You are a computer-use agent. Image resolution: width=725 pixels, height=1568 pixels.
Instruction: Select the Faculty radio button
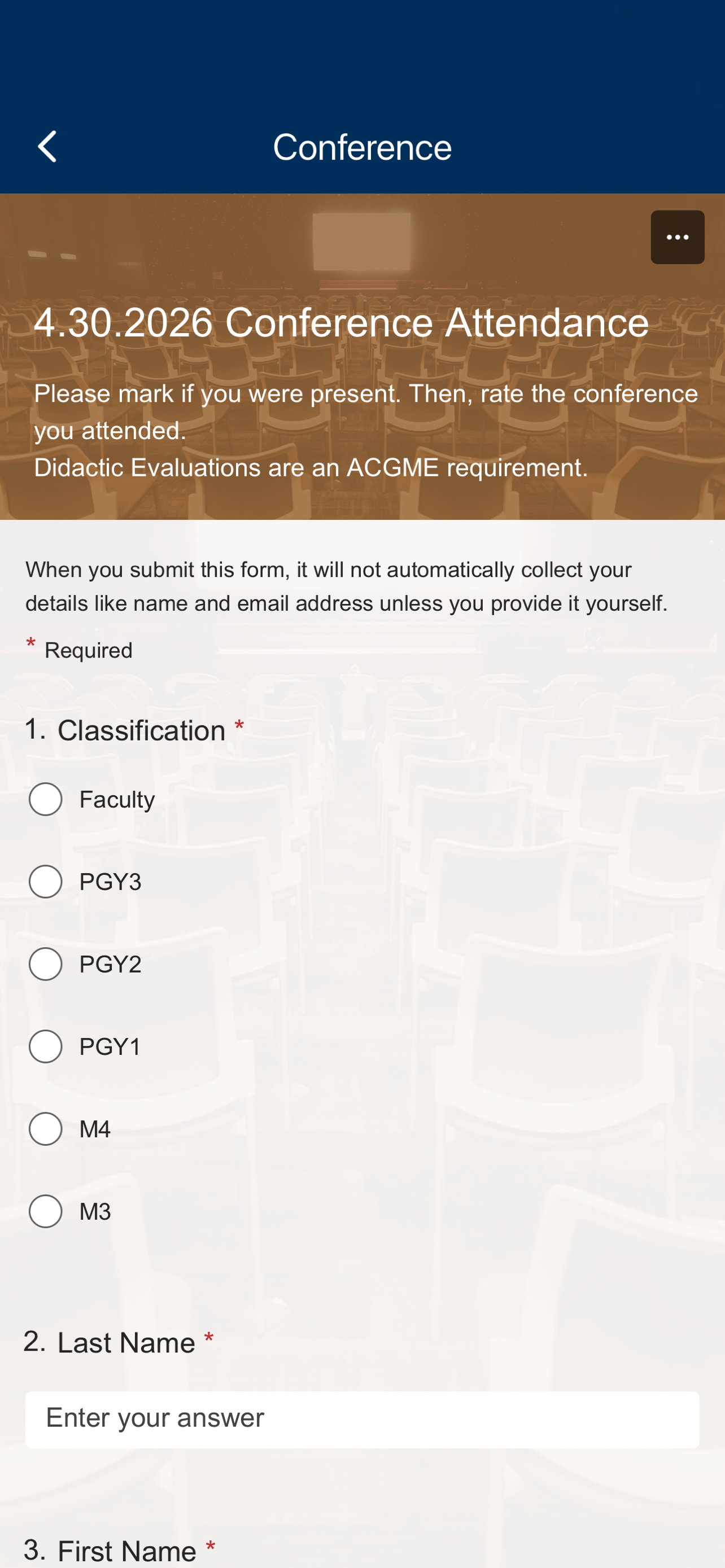coord(46,799)
